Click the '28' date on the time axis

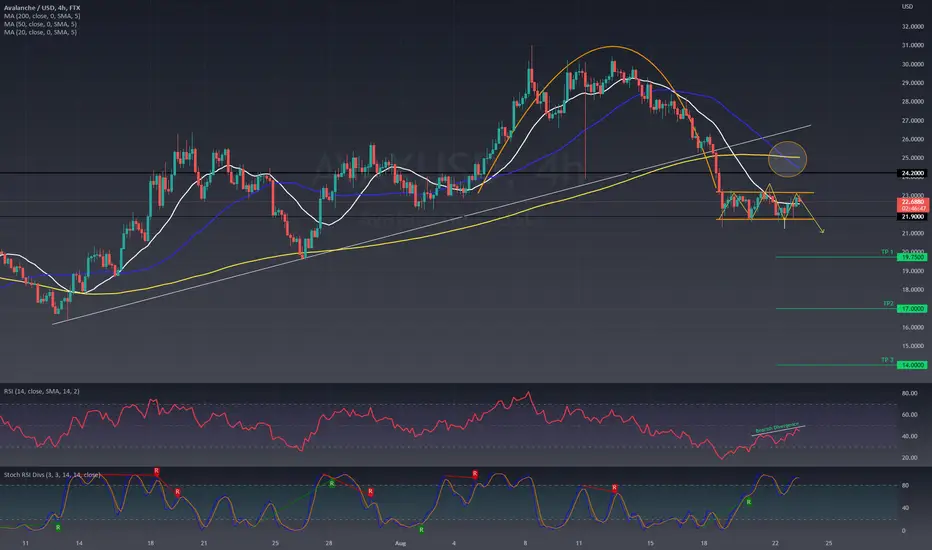pos(329,543)
